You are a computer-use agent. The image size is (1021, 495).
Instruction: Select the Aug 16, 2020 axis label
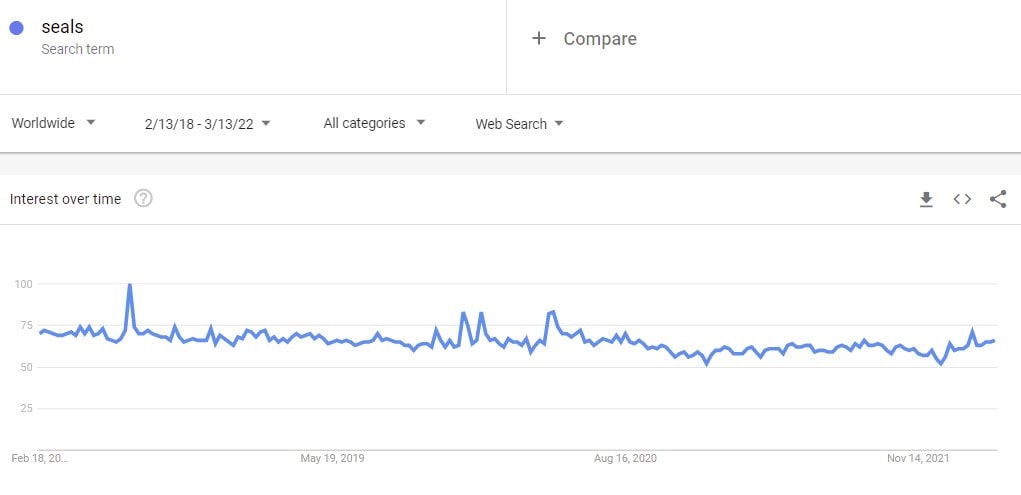[x=625, y=459]
